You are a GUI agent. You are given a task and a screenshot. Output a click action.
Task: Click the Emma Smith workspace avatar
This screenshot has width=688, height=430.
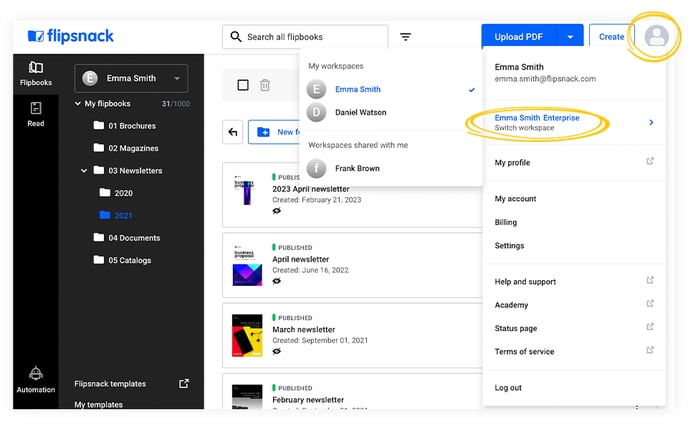(316, 90)
